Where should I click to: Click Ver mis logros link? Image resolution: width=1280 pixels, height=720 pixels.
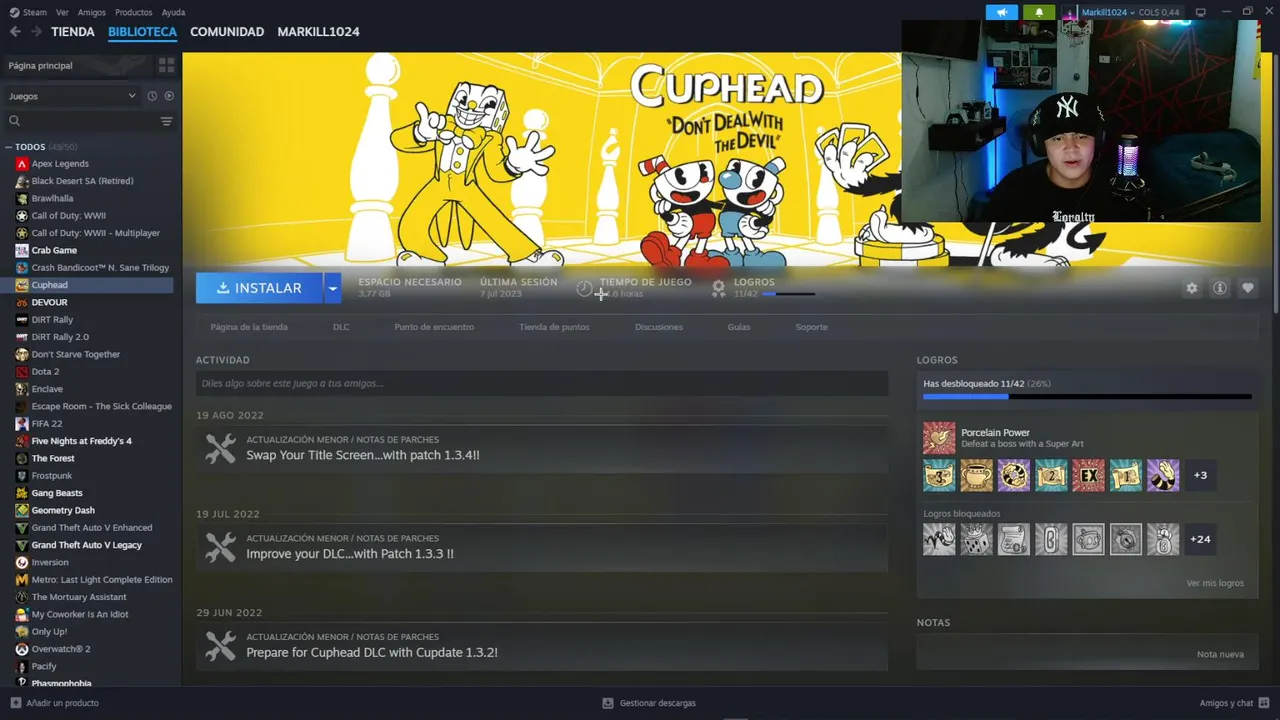(1215, 583)
